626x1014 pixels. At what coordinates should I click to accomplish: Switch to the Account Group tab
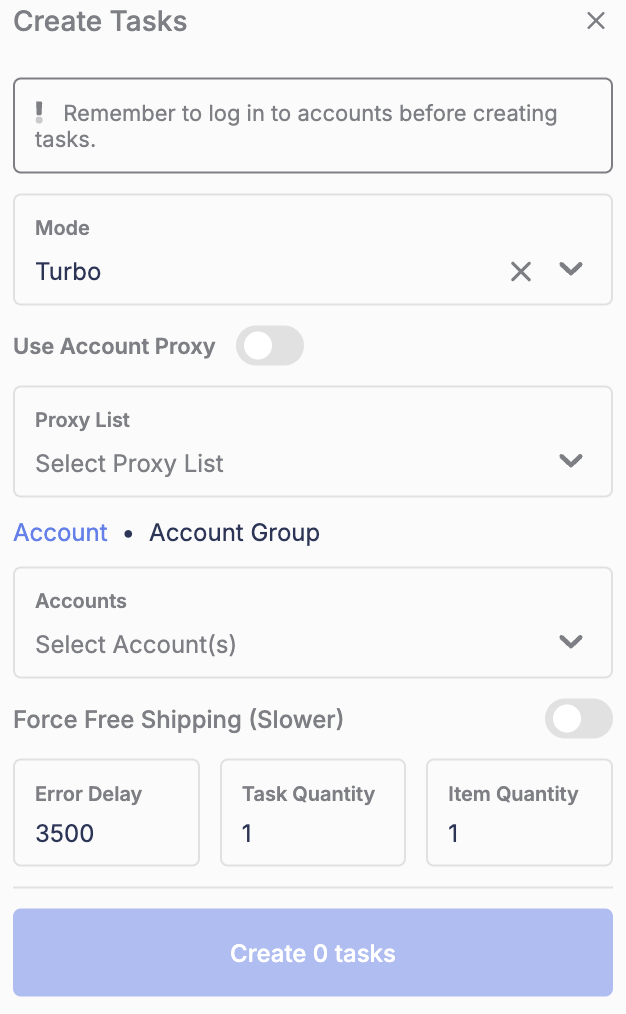(234, 532)
